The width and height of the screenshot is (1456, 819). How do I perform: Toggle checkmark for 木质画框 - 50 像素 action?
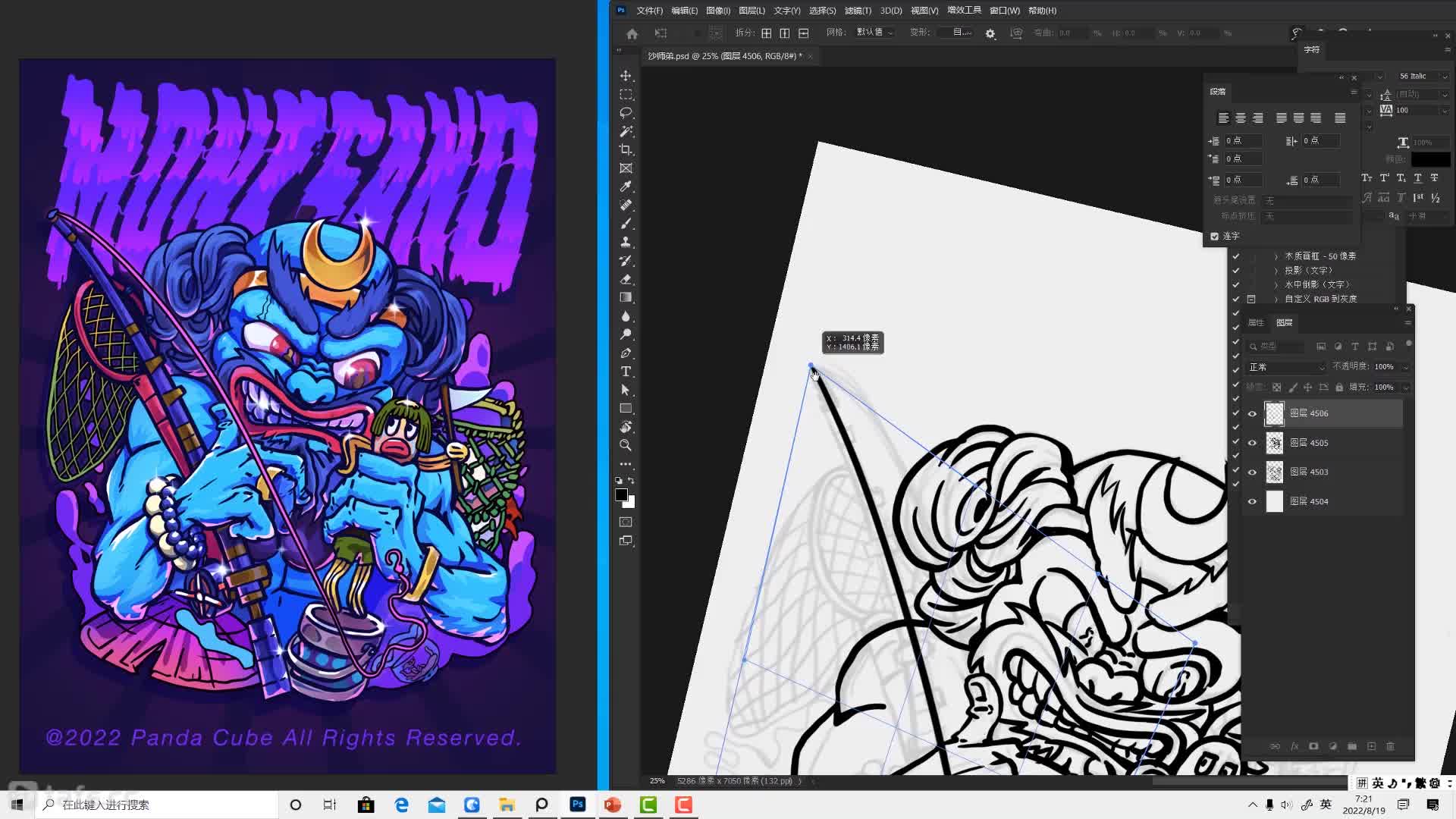1236,256
